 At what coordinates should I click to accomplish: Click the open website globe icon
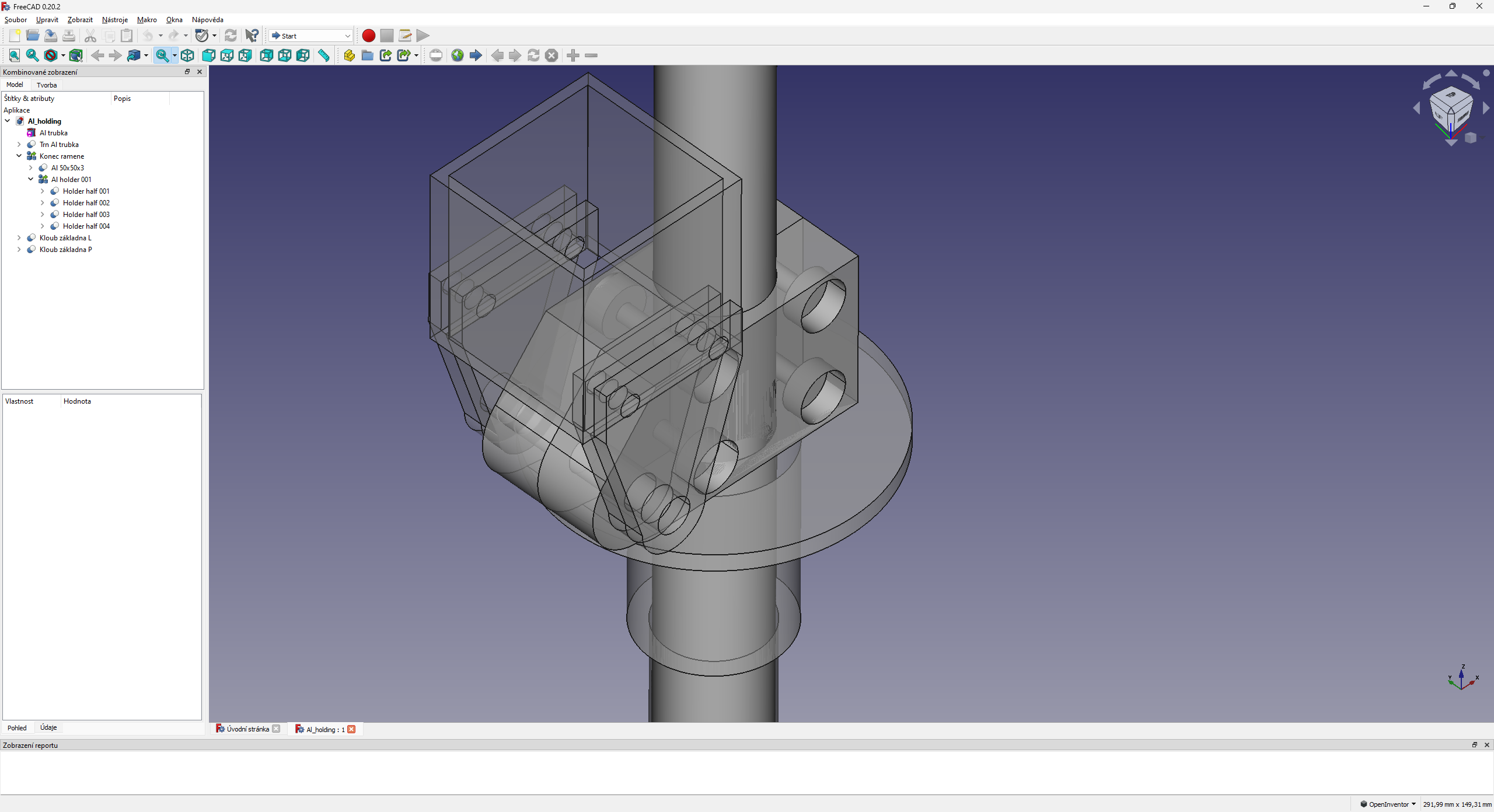click(x=458, y=55)
